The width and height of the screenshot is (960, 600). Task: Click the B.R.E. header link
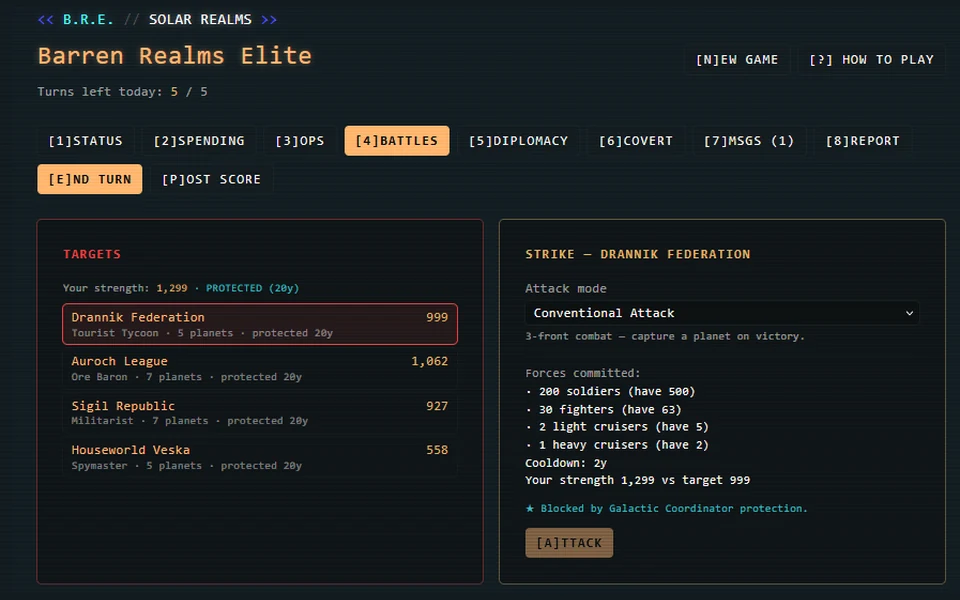[x=88, y=20]
